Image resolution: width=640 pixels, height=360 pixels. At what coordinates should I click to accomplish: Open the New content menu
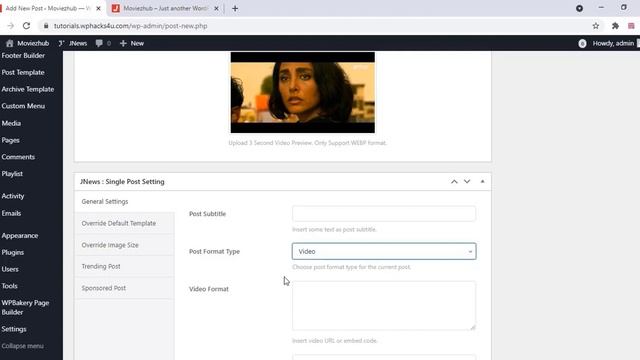[x=132, y=43]
